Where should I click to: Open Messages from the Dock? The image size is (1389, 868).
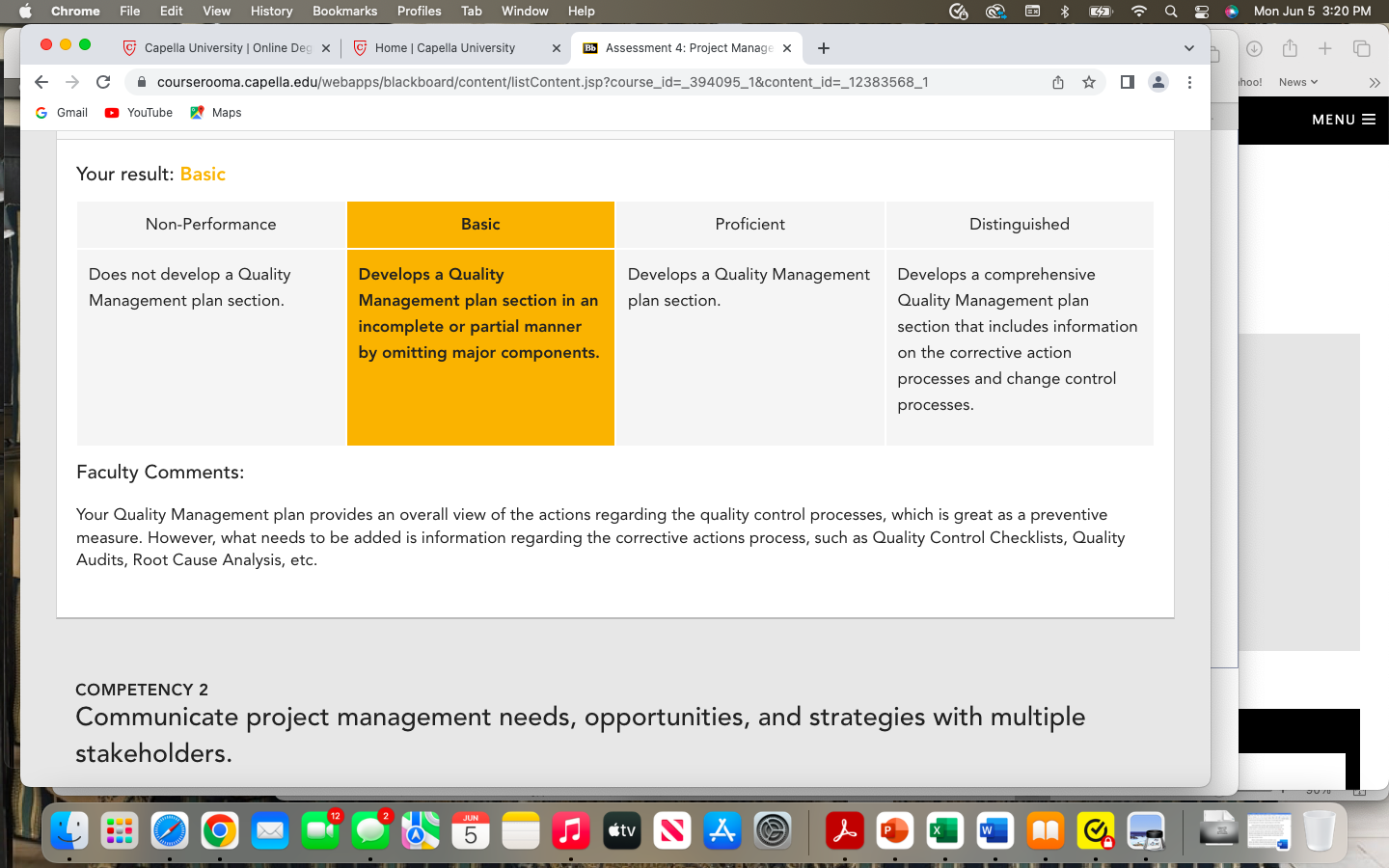(370, 830)
